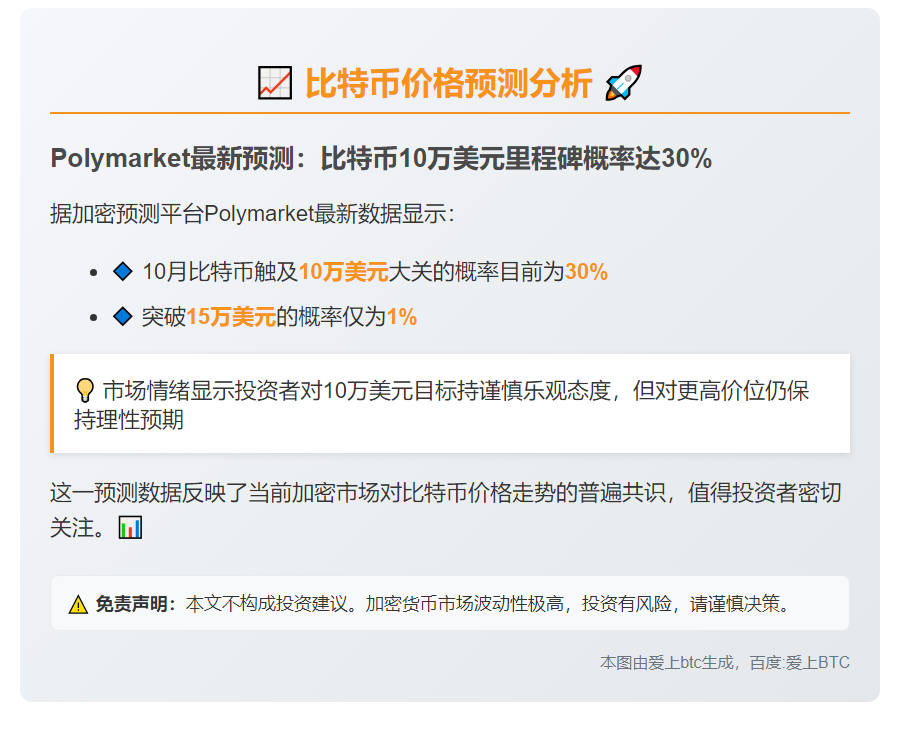Click the Polymarket最新预测 subheading

(380, 158)
